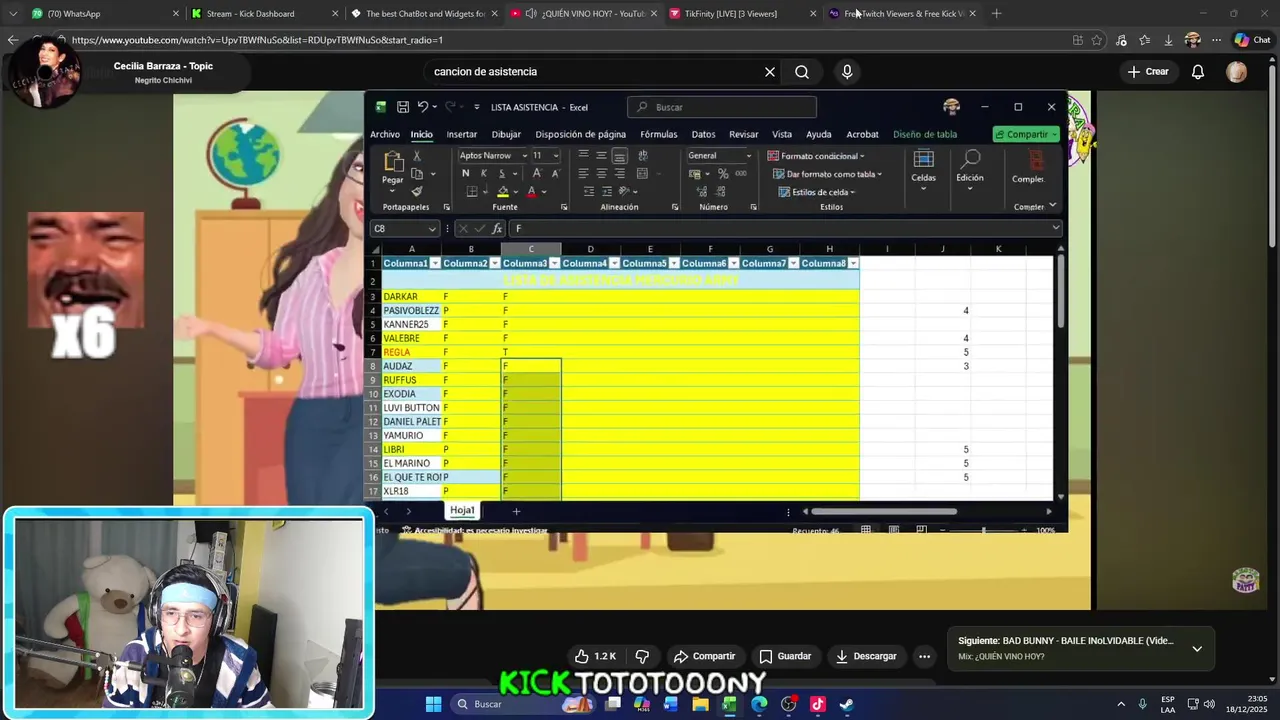Click the green Compartir button in Excel
1280x720 pixels.
[1026, 134]
